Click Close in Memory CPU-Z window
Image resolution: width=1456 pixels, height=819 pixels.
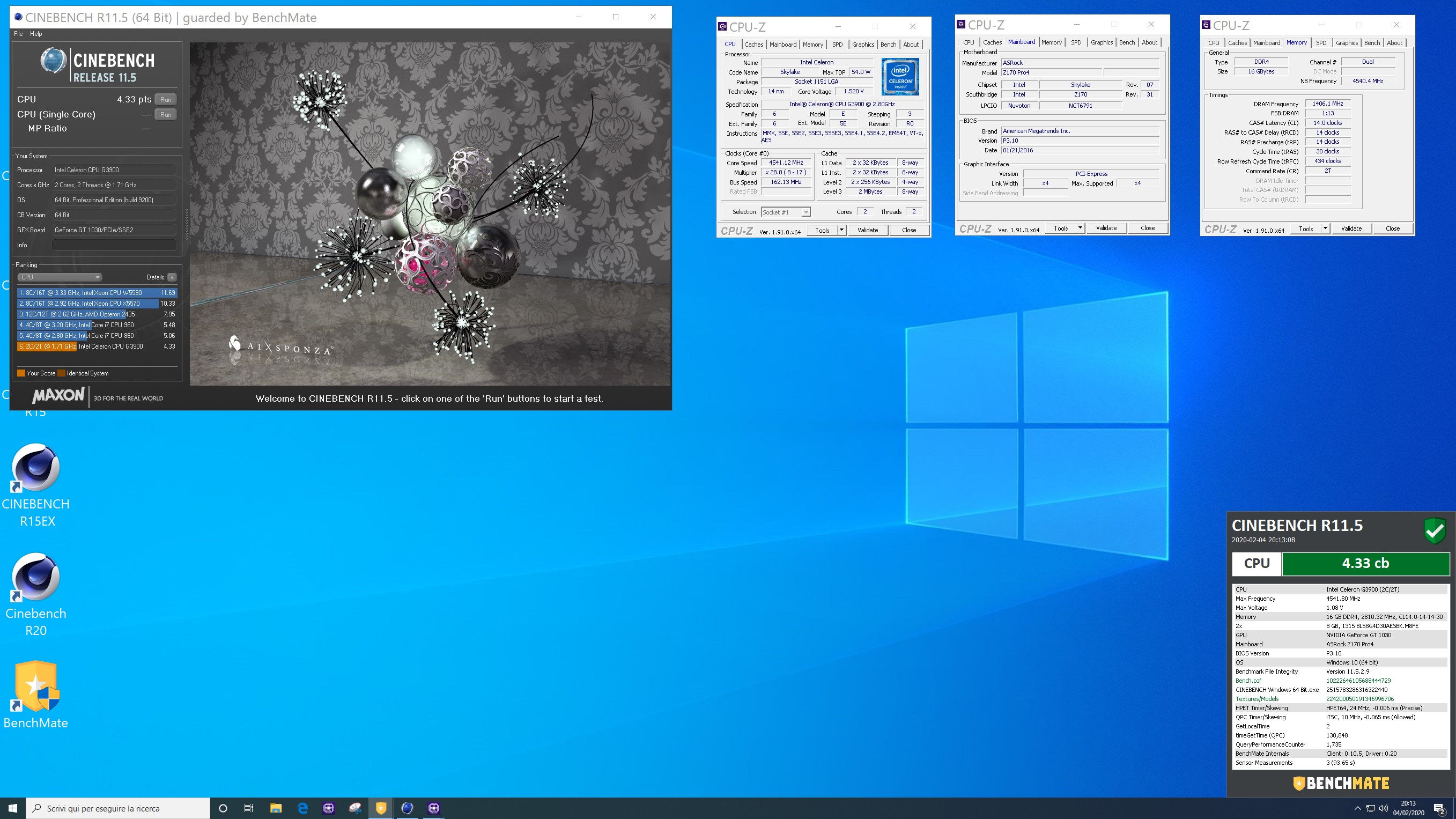(x=1393, y=228)
